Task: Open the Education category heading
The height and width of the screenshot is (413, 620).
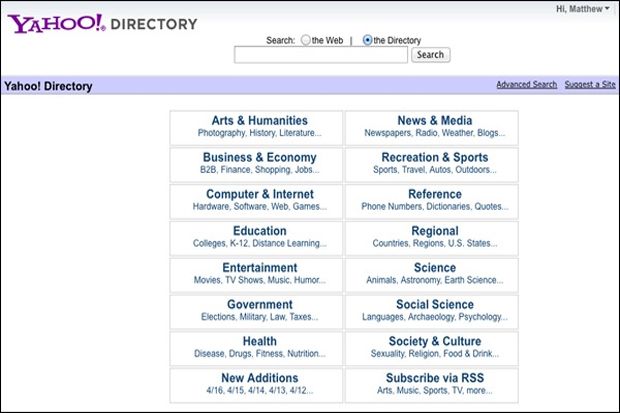Action: point(260,231)
